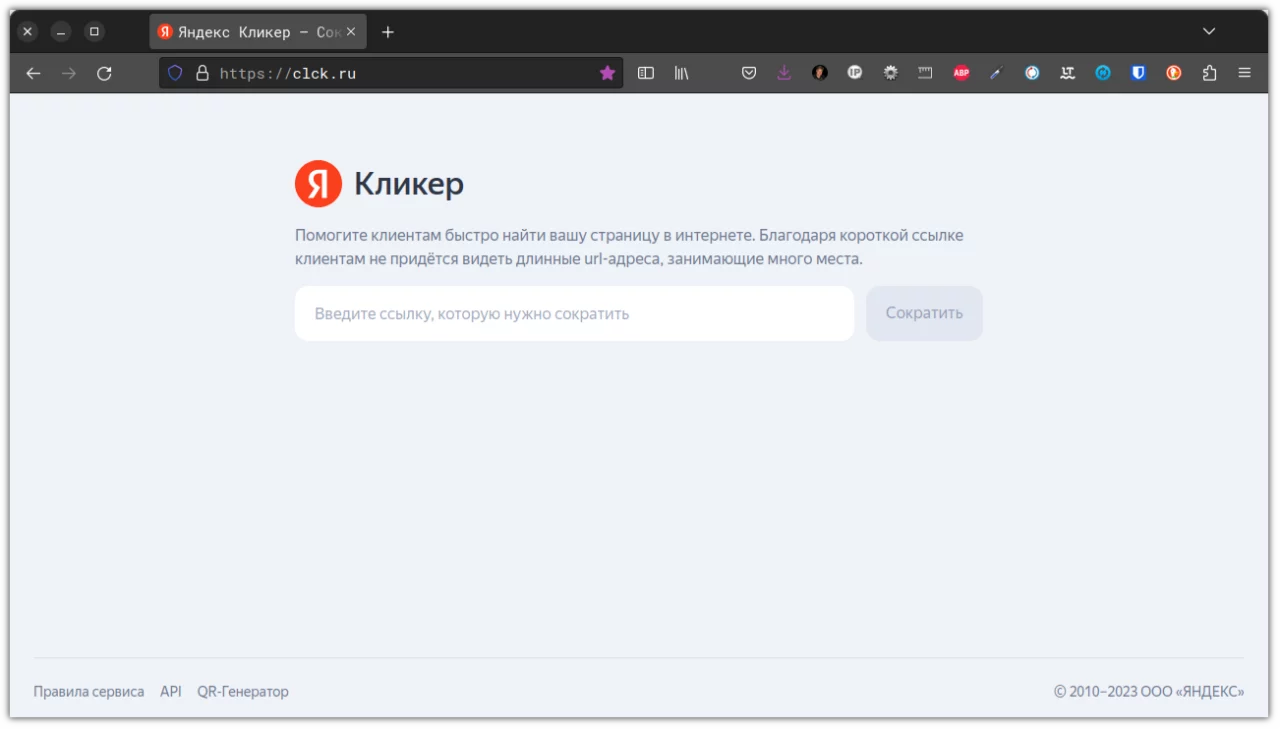Open a new tab with plus button

click(388, 31)
